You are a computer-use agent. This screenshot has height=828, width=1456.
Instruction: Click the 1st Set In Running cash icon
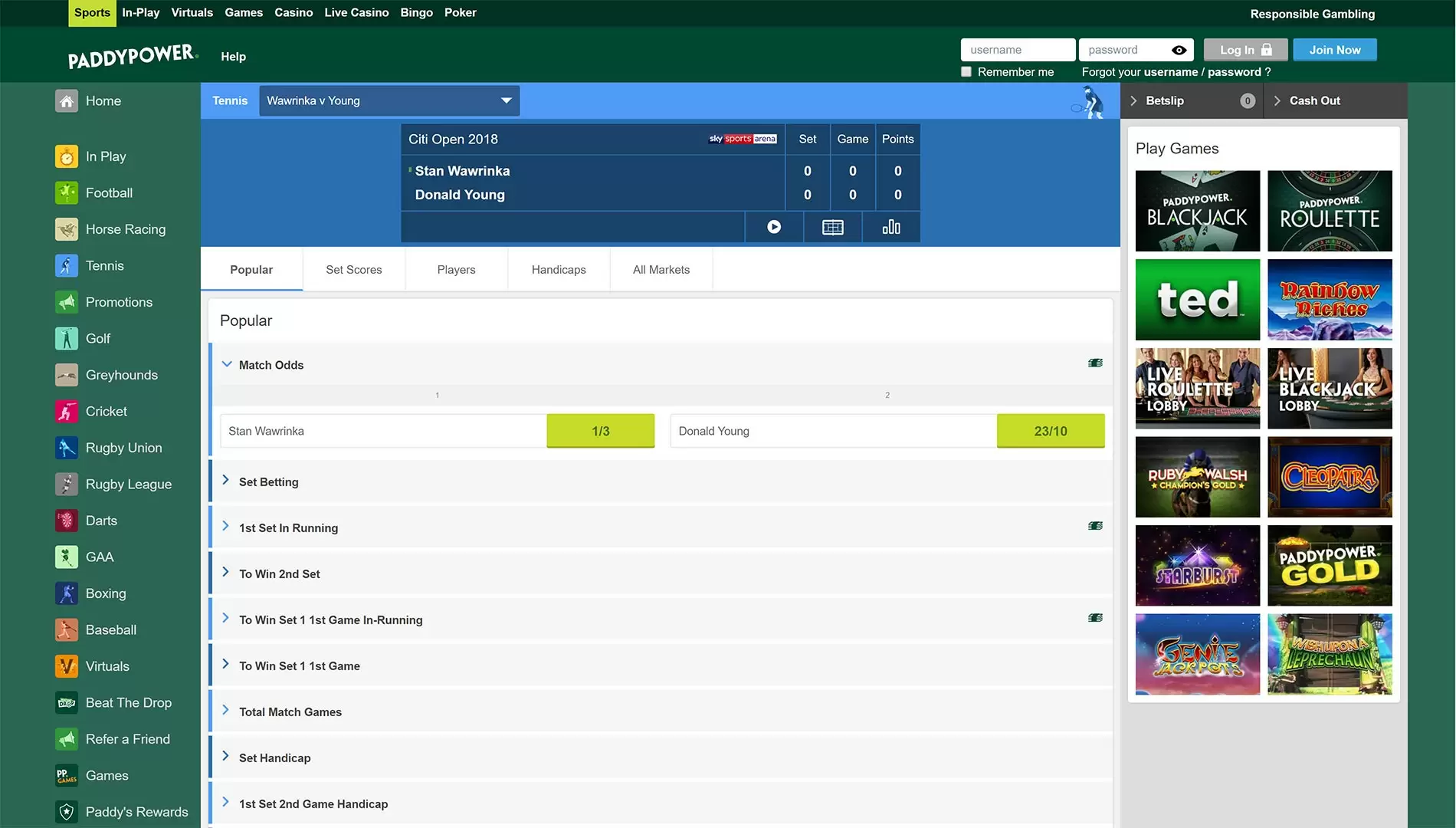coord(1096,526)
